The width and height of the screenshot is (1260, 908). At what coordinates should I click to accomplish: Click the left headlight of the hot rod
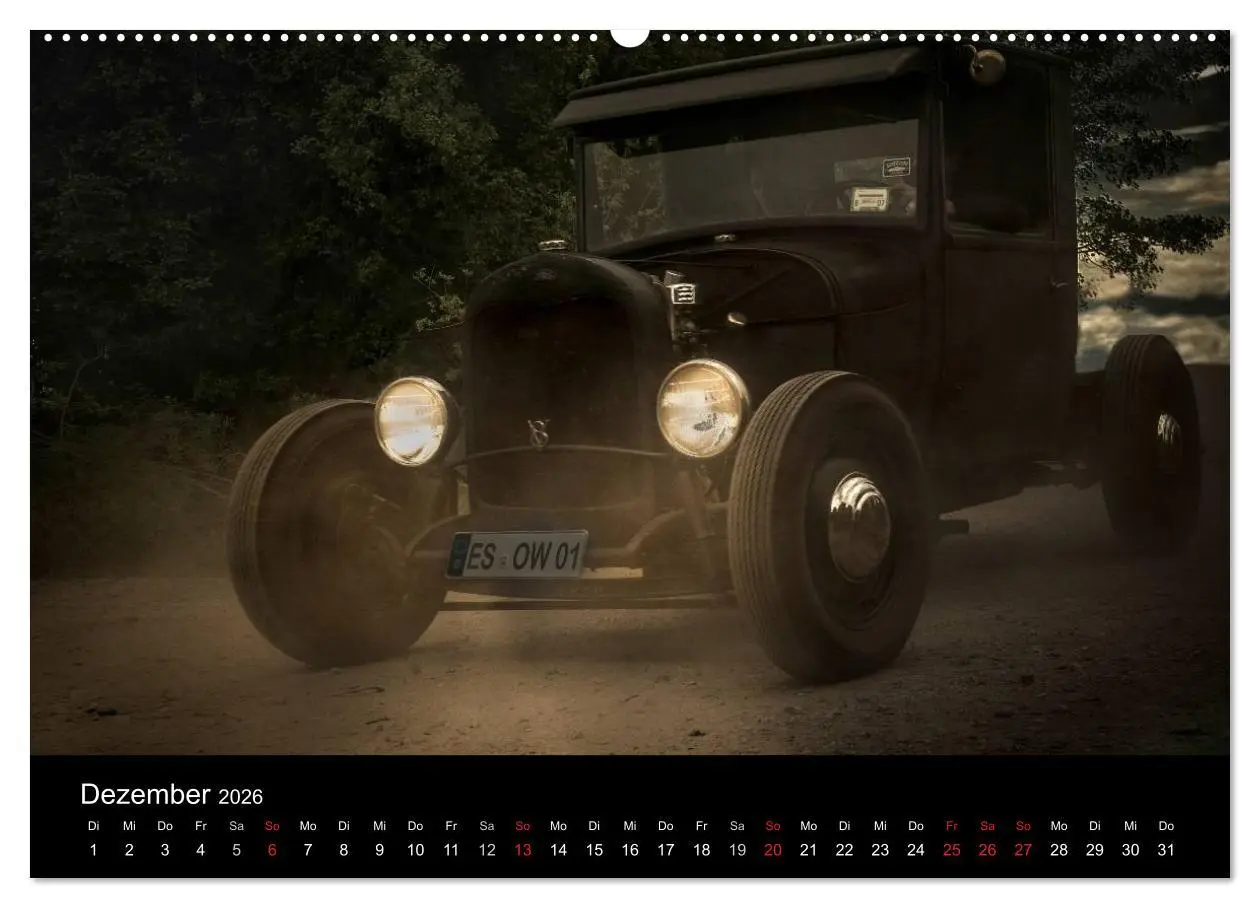pyautogui.click(x=410, y=420)
